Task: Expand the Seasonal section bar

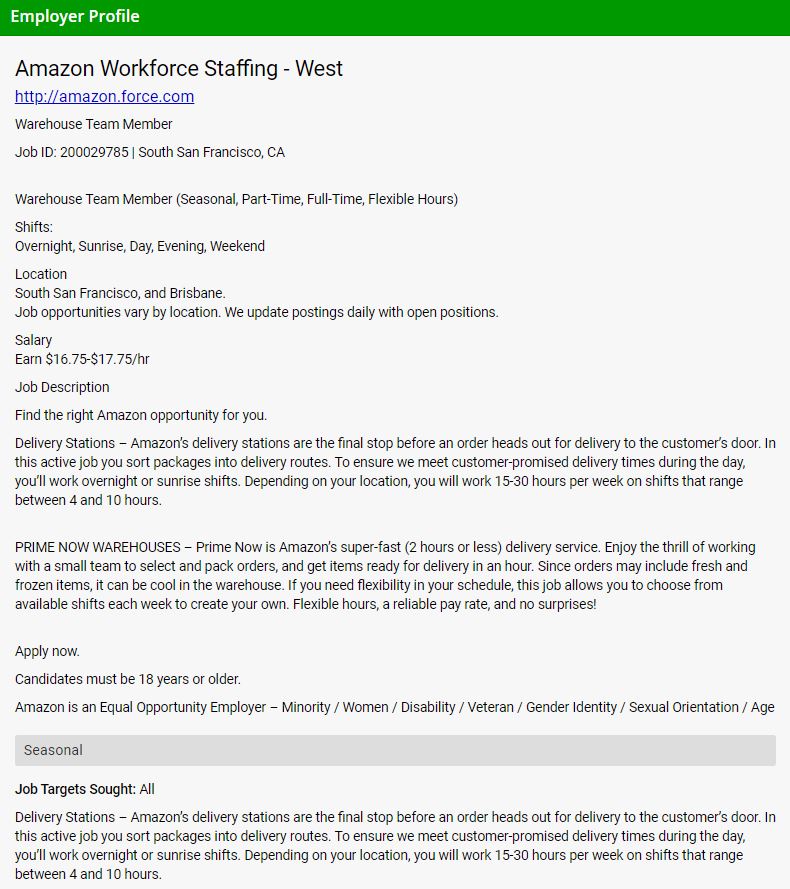Action: tap(395, 750)
